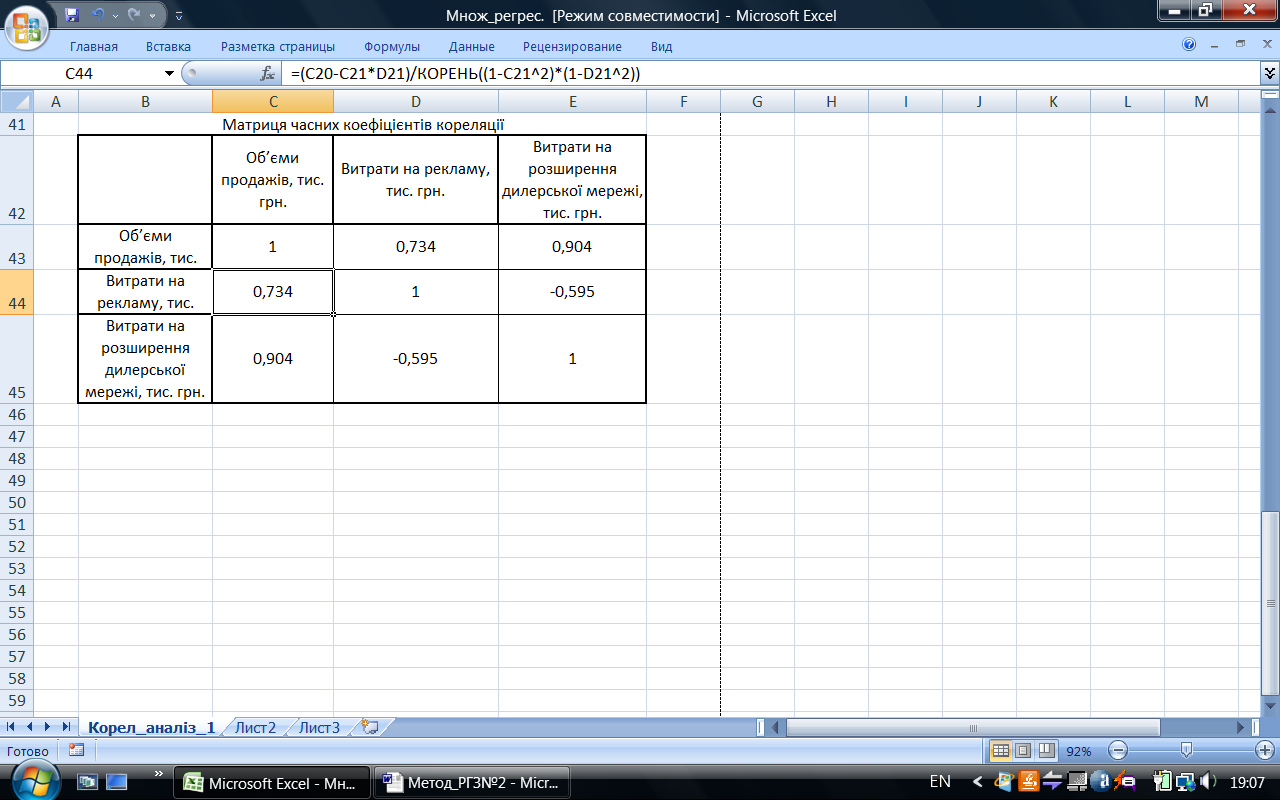Open the Вставка ribbon tab
Image resolution: width=1280 pixels, height=800 pixels.
(168, 46)
